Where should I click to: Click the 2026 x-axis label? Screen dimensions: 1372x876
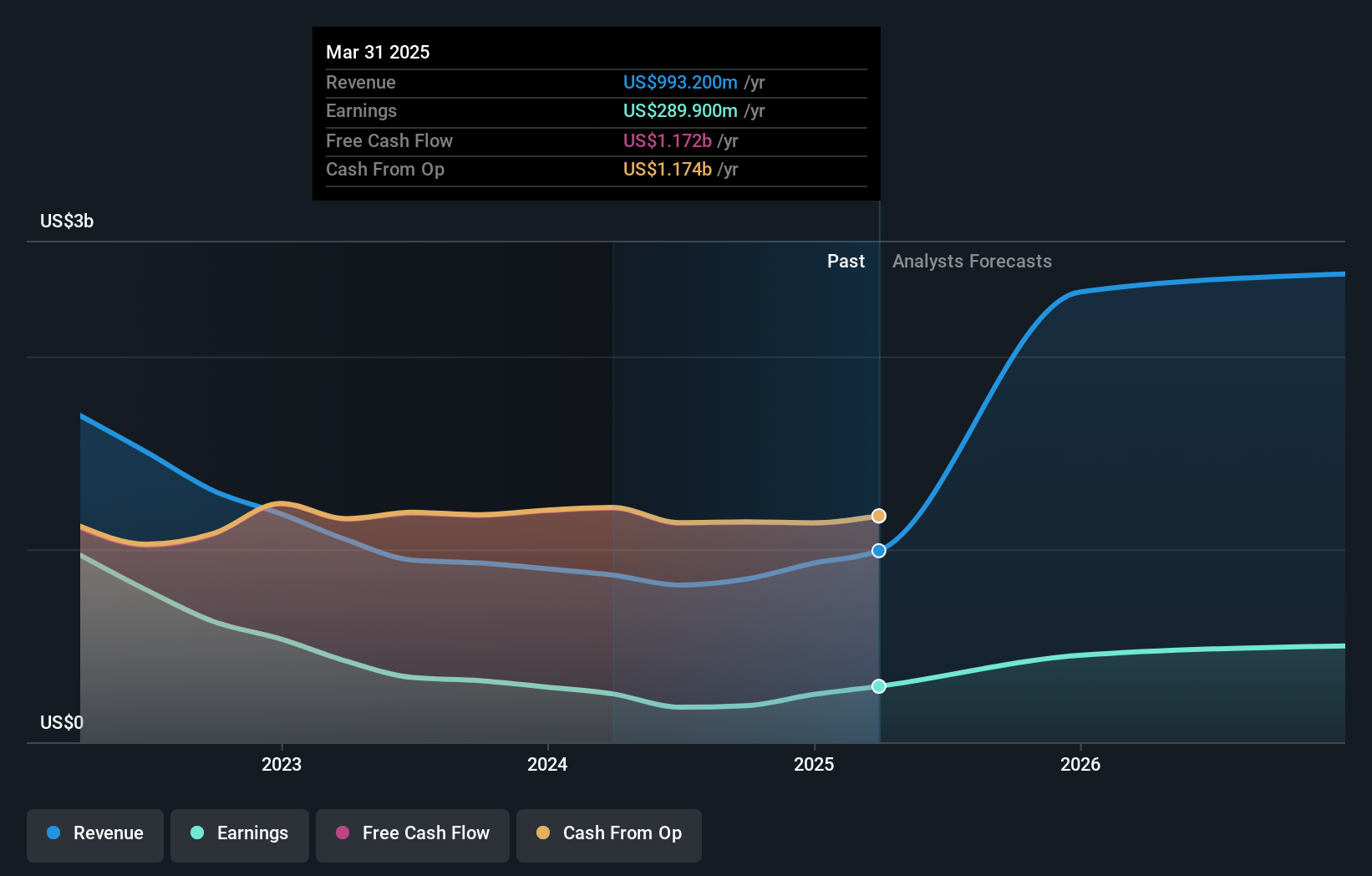click(x=1080, y=764)
